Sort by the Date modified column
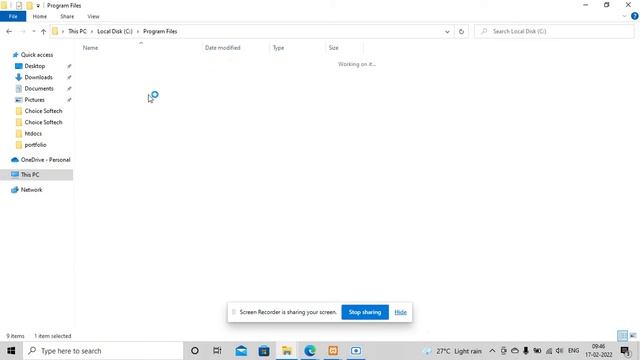Screen dimensions: 640x360 click(x=222, y=48)
